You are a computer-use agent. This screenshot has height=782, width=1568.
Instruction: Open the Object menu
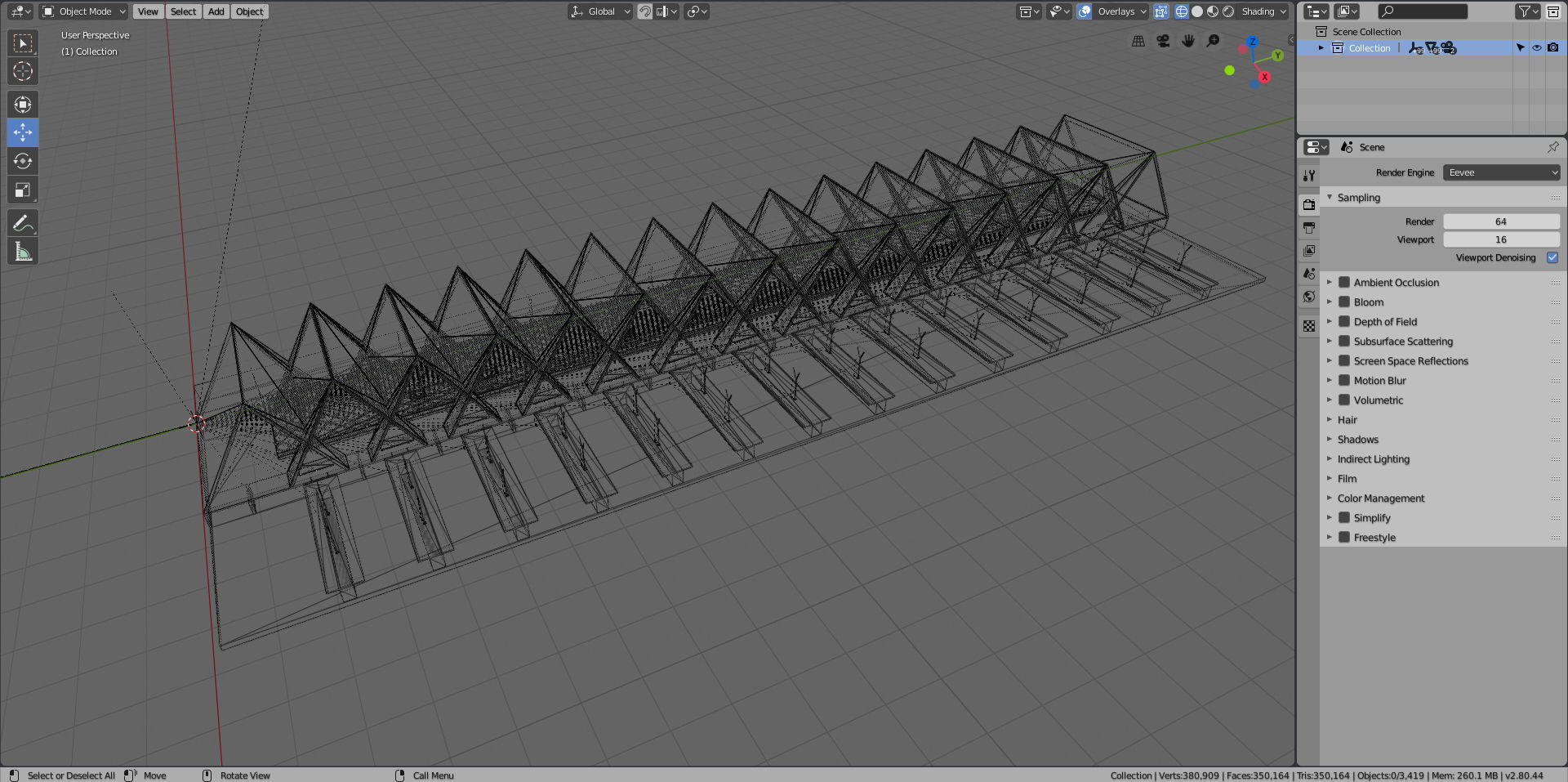[249, 11]
